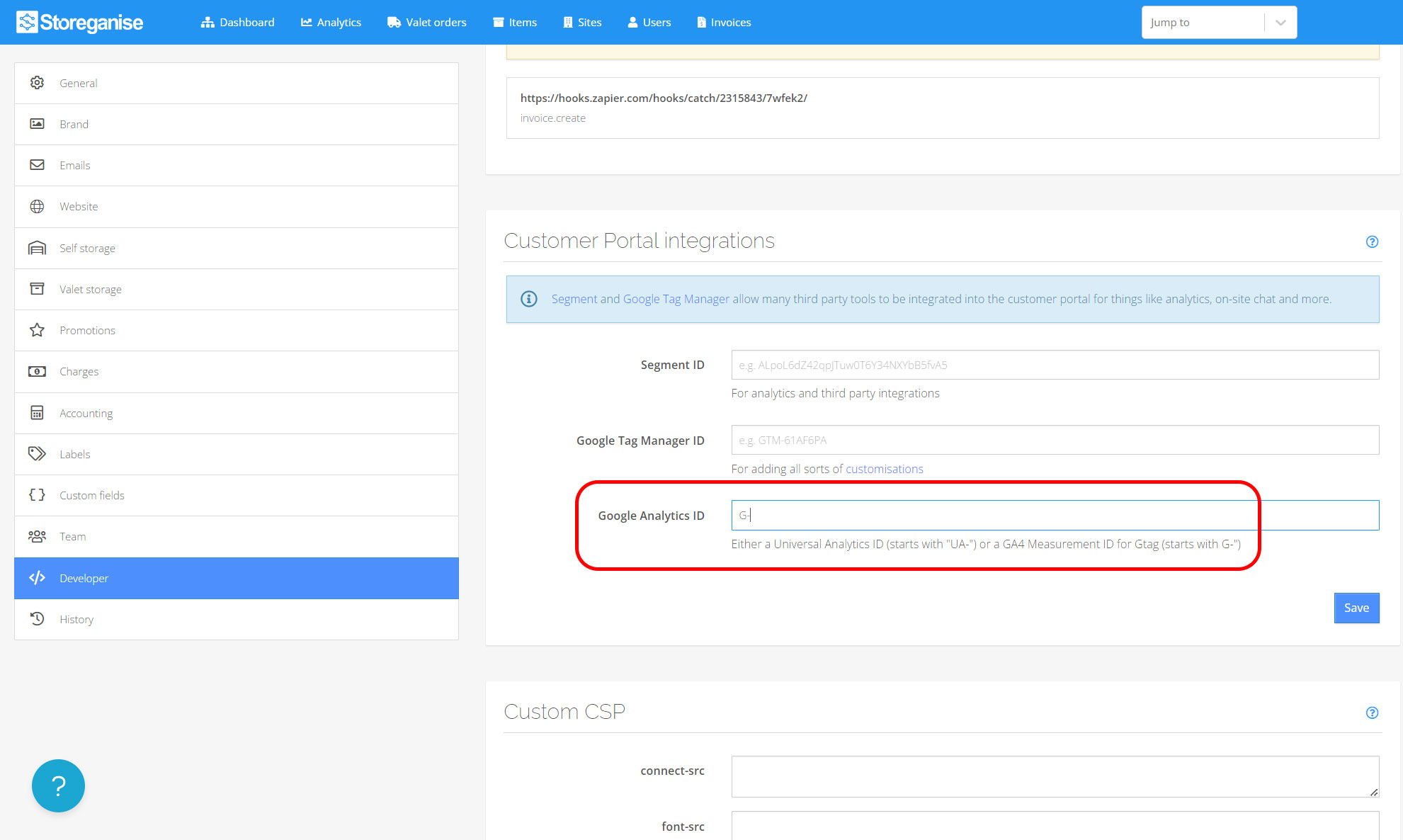Click the Custom fields braces icon
1403x840 pixels.
pyautogui.click(x=37, y=495)
